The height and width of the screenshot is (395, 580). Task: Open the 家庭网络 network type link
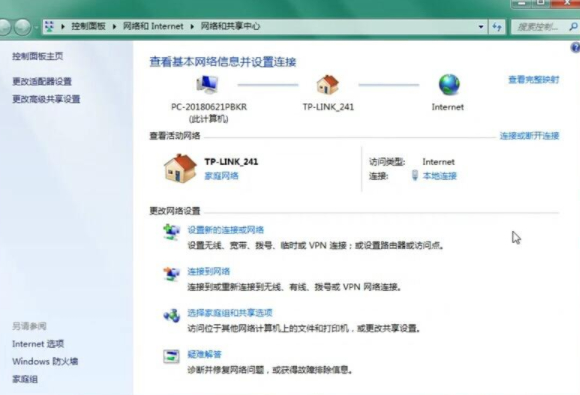coord(222,176)
